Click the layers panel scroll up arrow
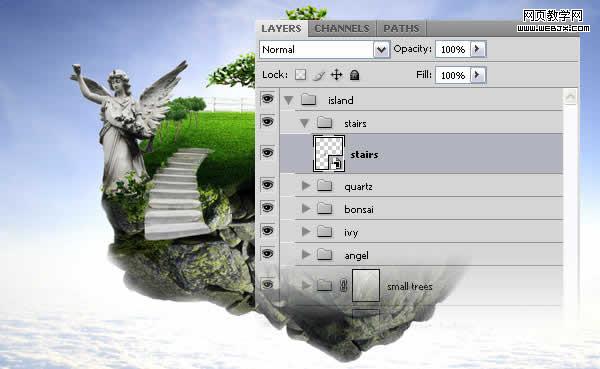600x369 pixels. pyautogui.click(x=570, y=97)
